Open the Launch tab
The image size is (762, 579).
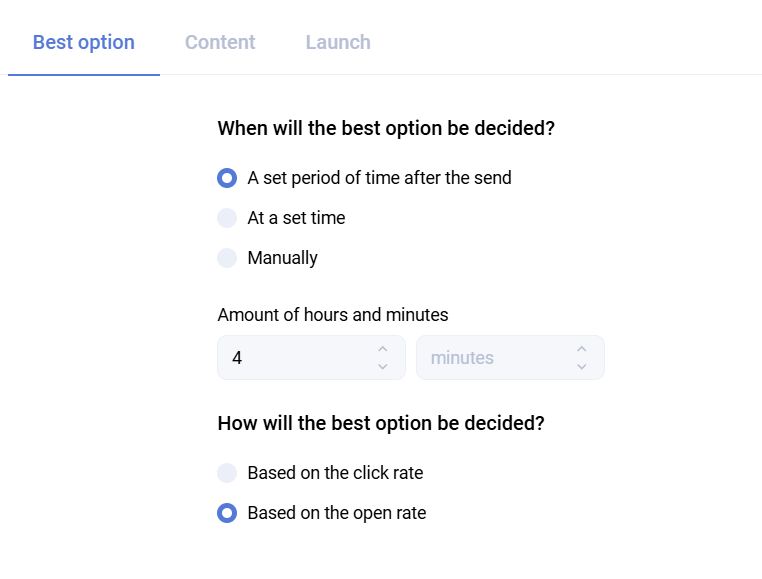click(338, 43)
